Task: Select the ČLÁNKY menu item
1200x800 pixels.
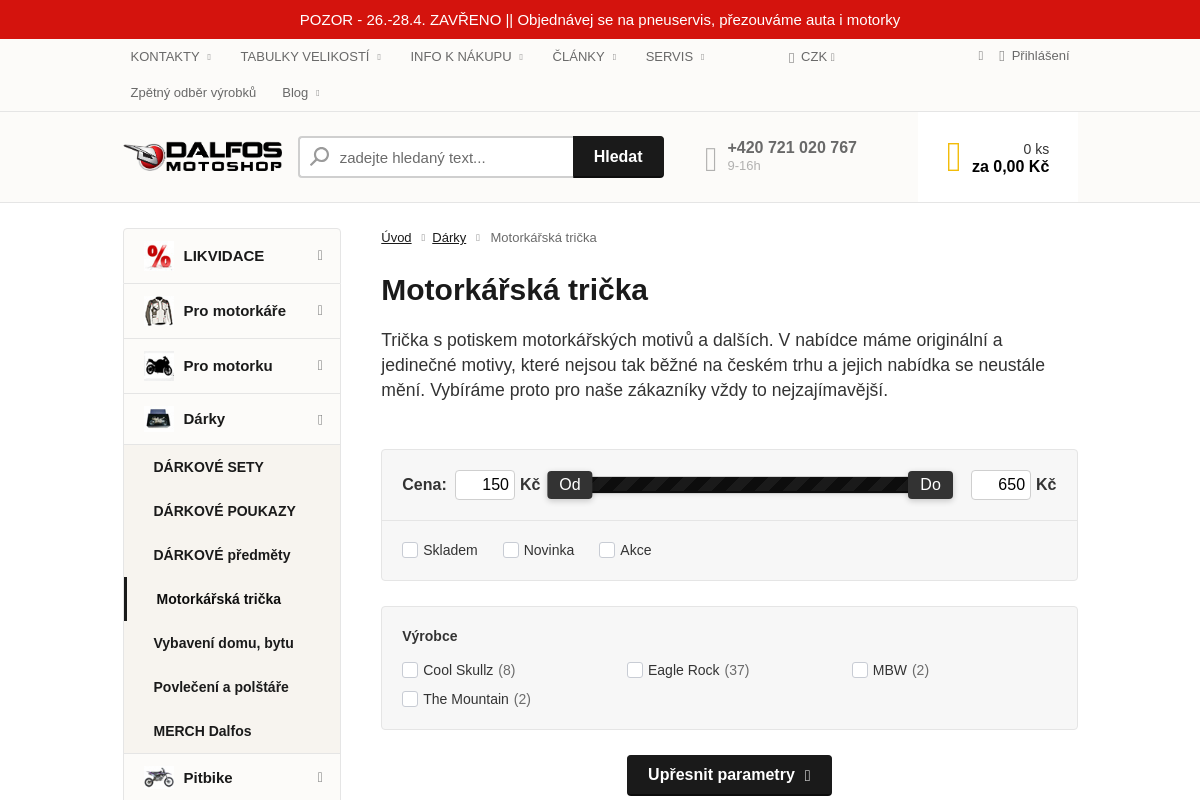Action: (578, 56)
